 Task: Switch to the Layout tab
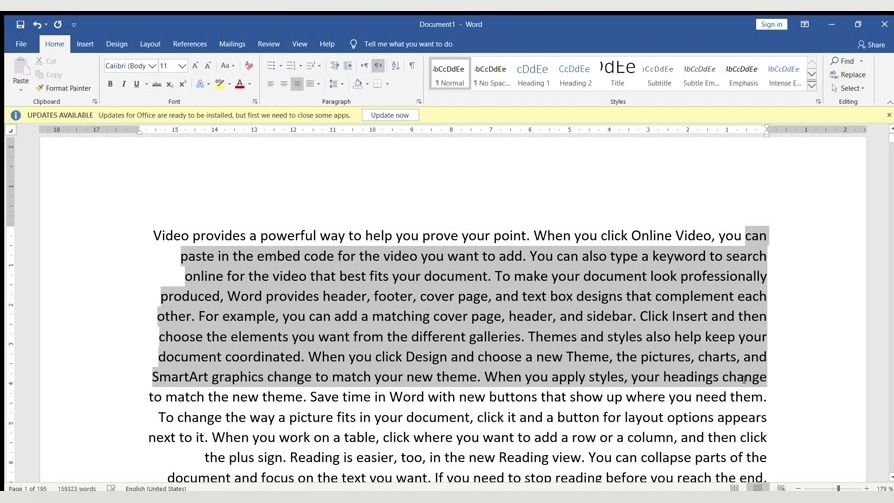coord(150,44)
